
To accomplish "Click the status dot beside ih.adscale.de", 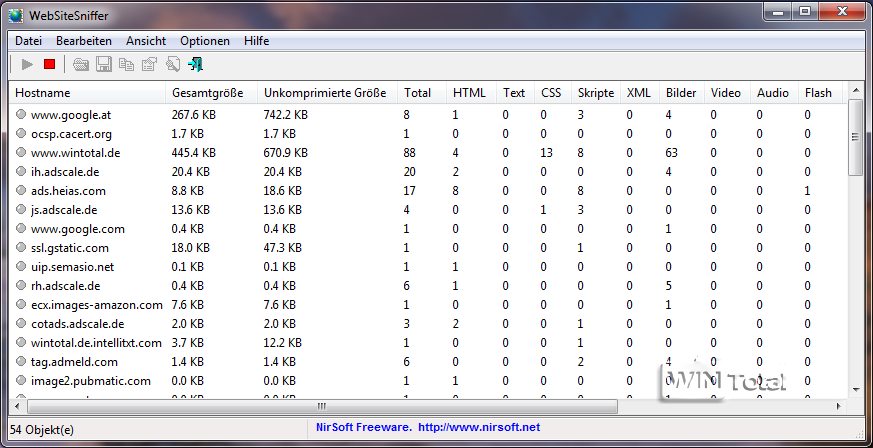I will point(21,171).
